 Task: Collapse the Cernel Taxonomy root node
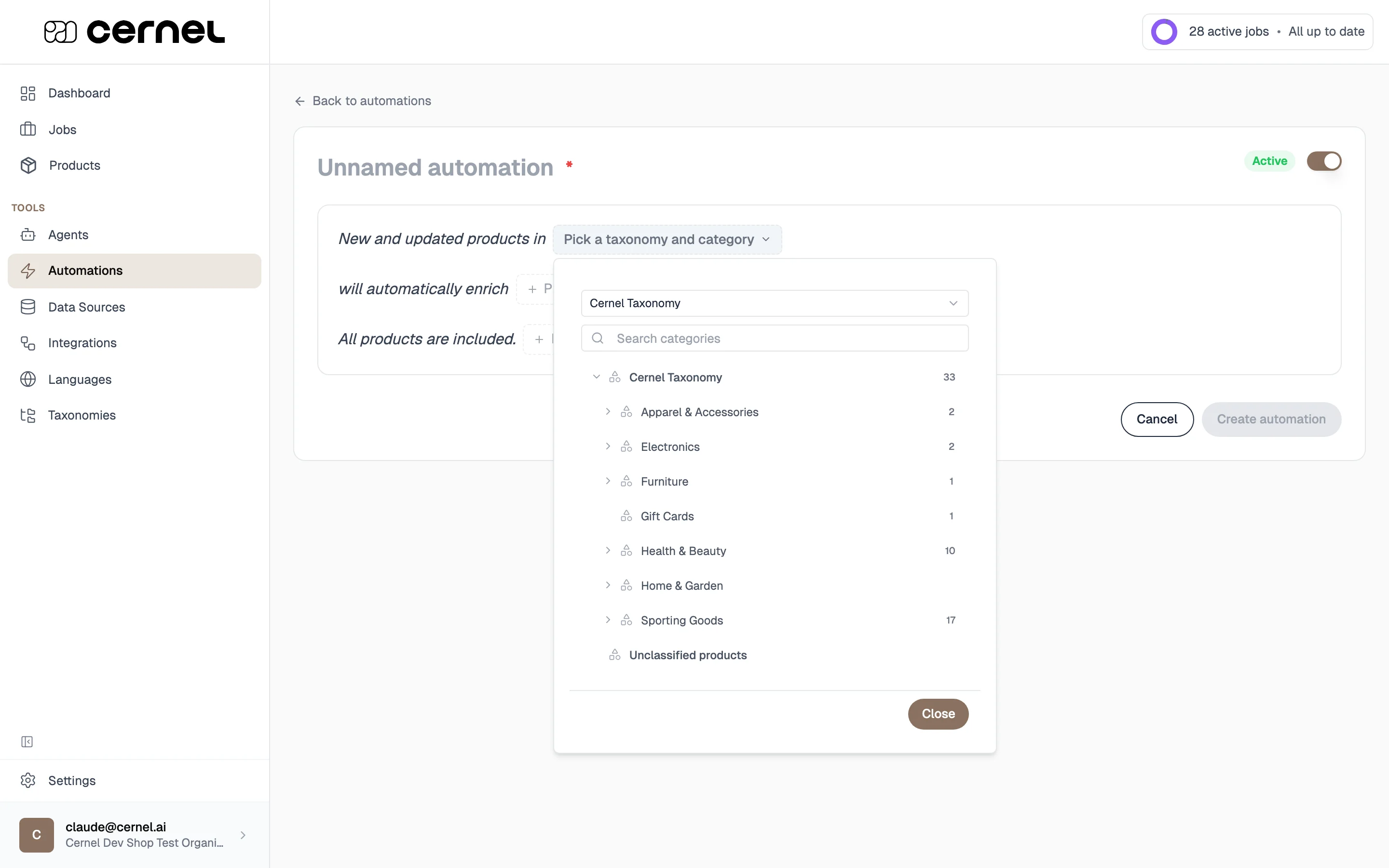(x=596, y=377)
